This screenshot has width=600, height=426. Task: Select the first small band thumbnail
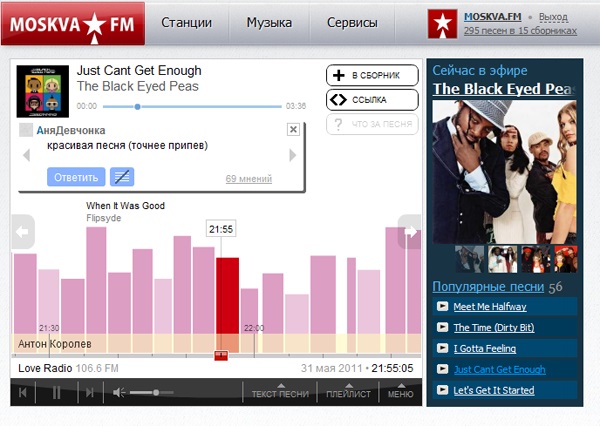[469, 259]
